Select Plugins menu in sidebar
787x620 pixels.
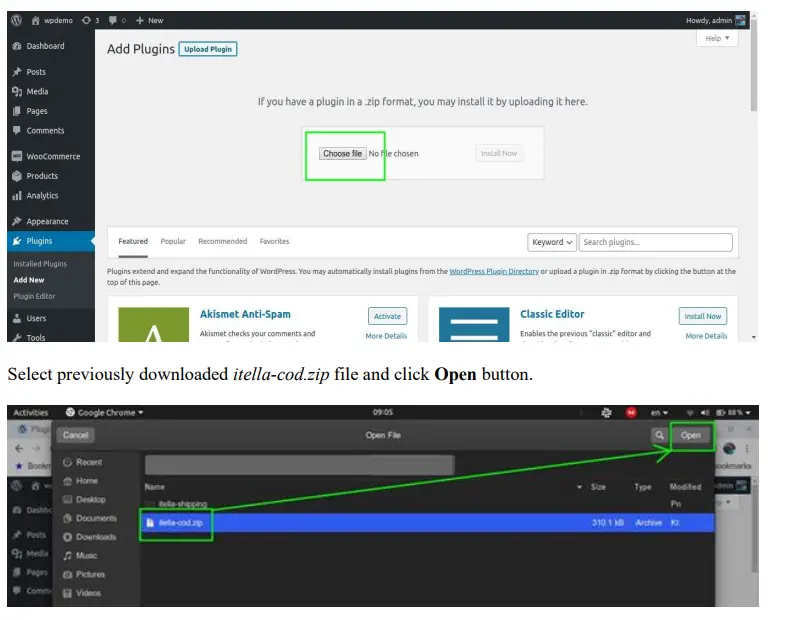[x=51, y=241]
